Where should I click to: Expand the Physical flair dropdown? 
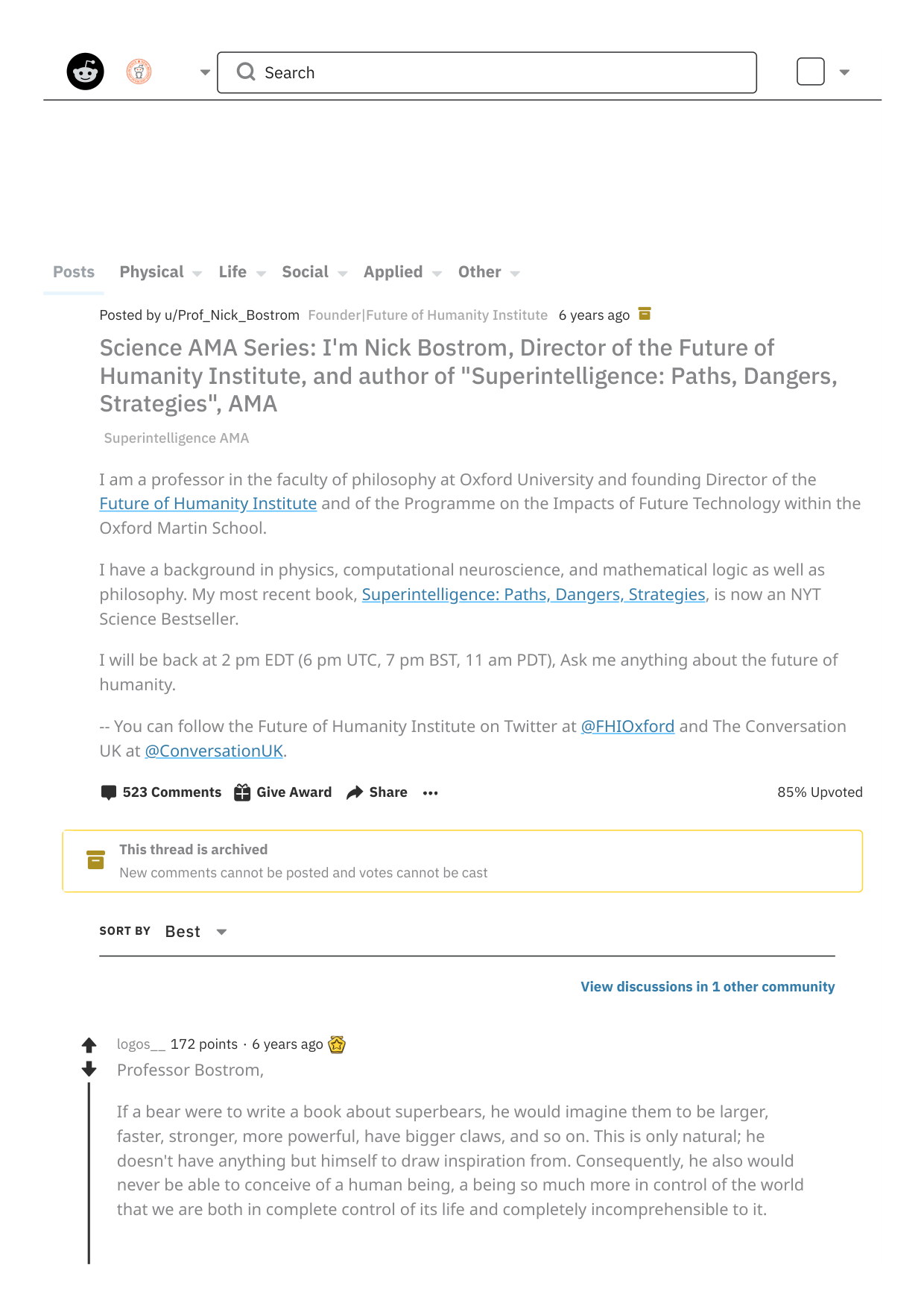click(x=197, y=274)
